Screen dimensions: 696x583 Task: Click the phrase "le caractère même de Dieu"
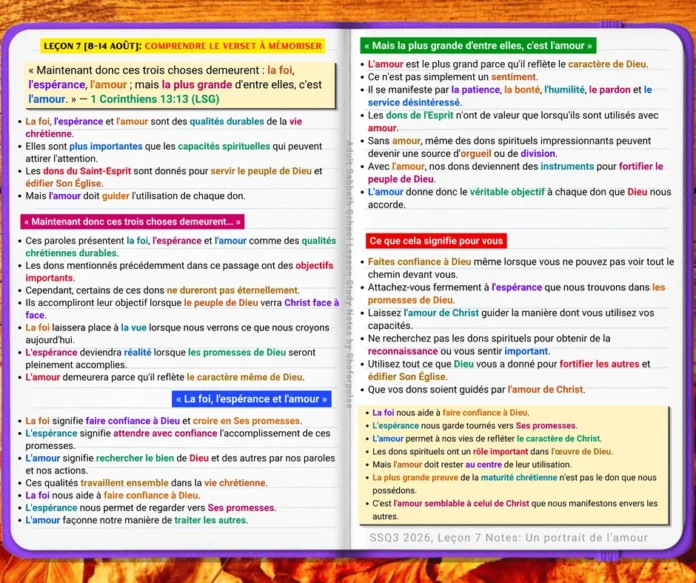[x=245, y=377]
